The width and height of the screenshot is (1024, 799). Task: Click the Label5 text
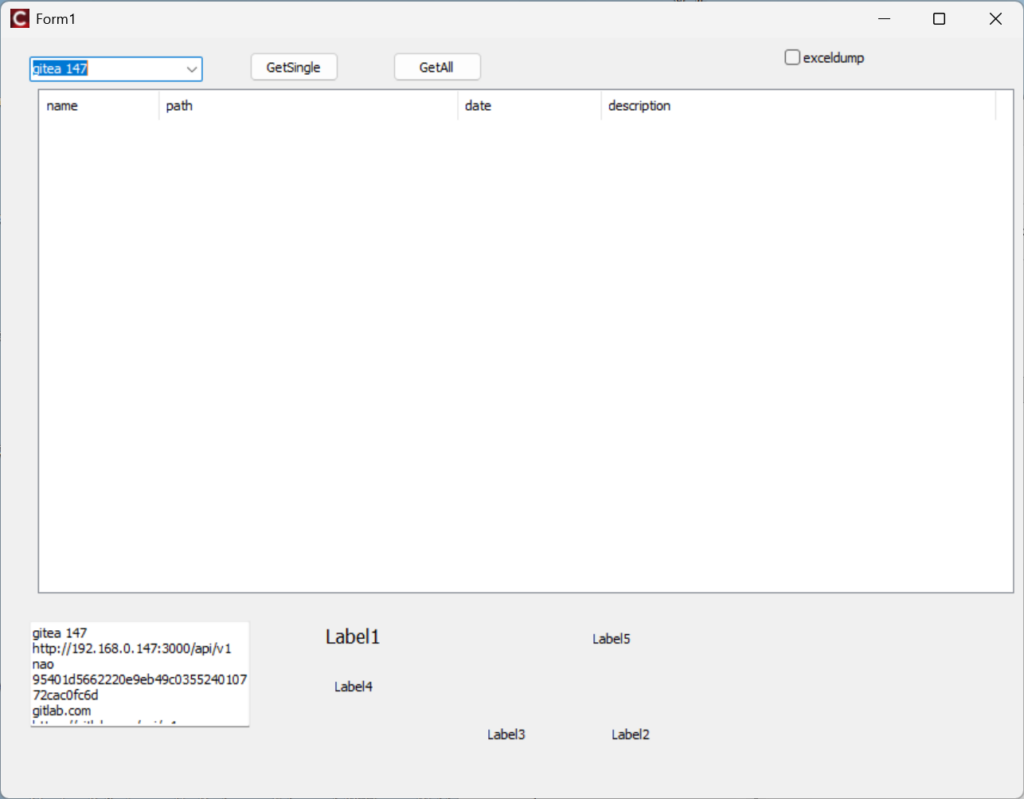coord(611,639)
